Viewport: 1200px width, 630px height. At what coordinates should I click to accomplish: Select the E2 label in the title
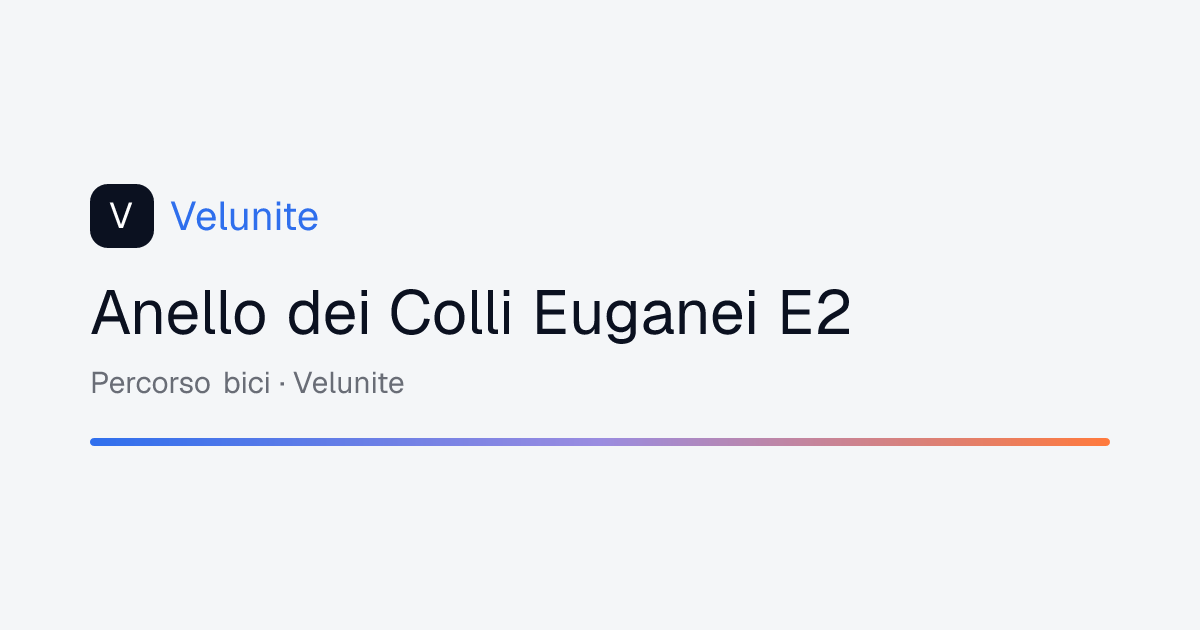[815, 313]
